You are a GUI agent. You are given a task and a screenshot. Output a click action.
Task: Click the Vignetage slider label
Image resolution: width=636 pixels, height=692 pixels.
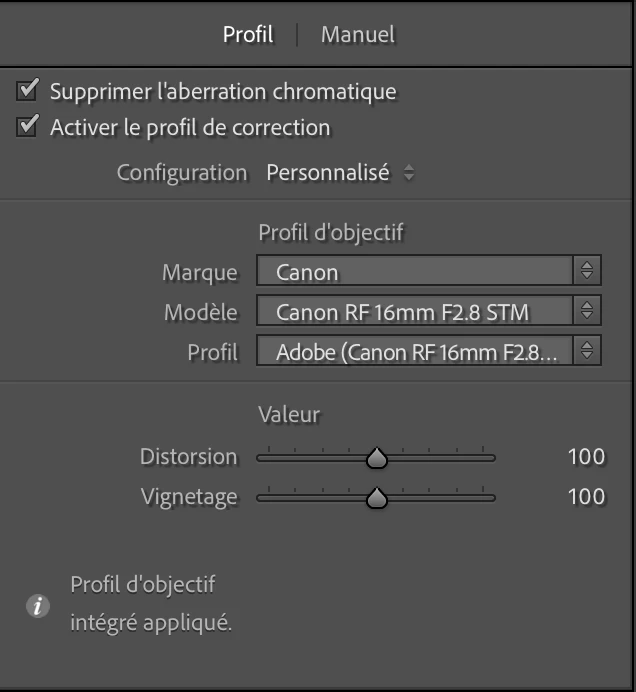click(x=191, y=497)
